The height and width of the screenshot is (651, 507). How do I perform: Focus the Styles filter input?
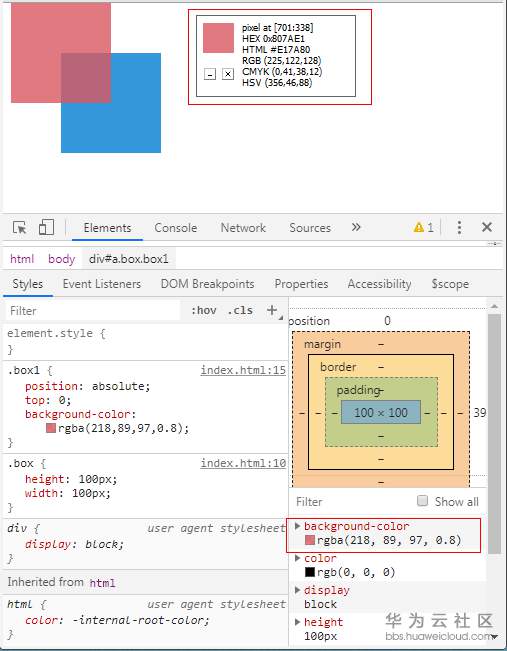[93, 311]
